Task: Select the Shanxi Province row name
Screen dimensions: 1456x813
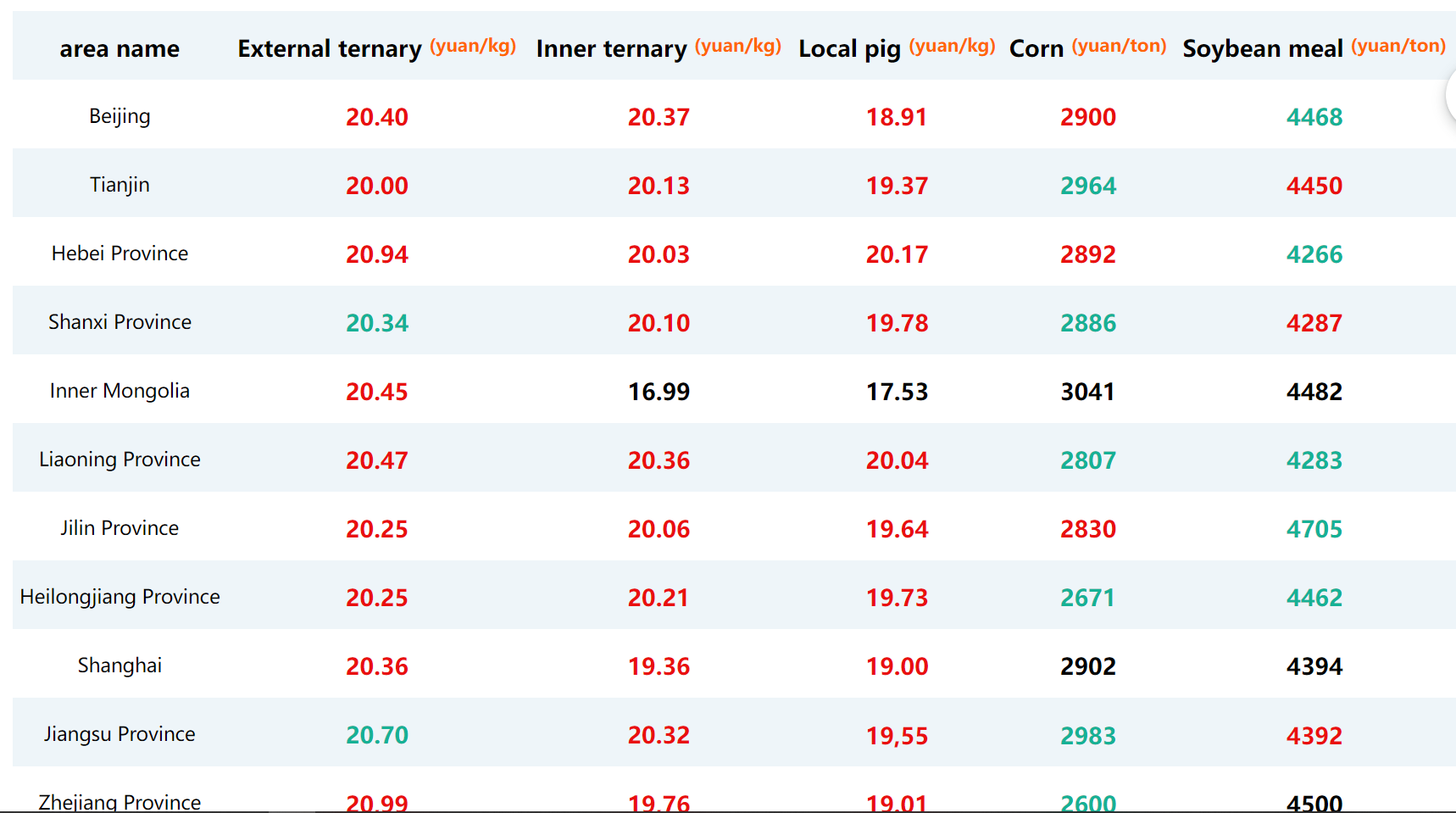Action: point(119,322)
